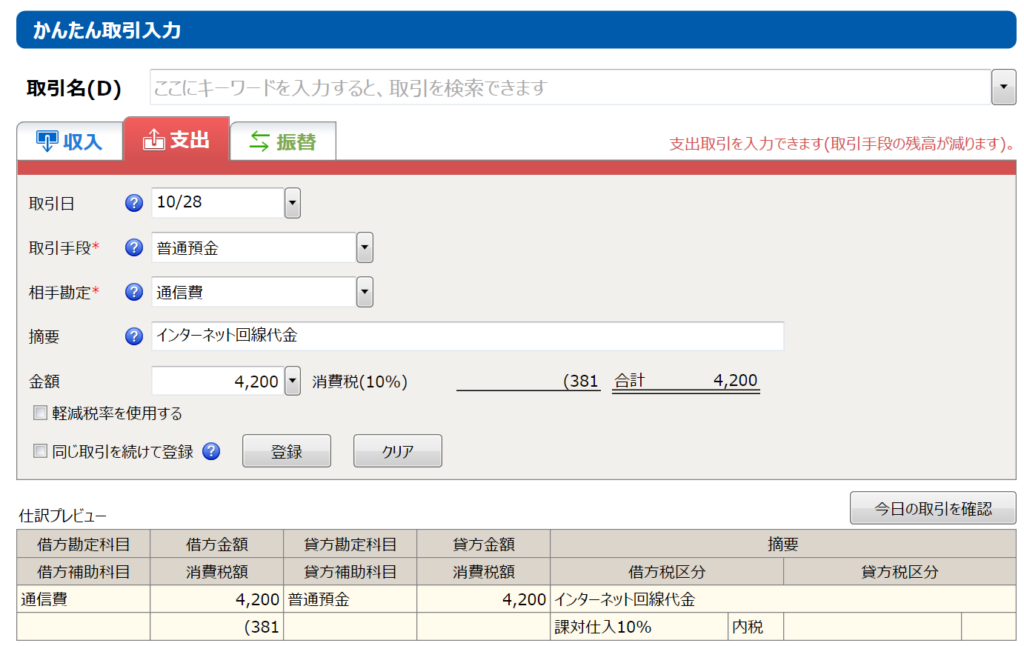Click the 消費税 amount (381 in form
This screenshot has width=1024, height=646.
[528, 381]
